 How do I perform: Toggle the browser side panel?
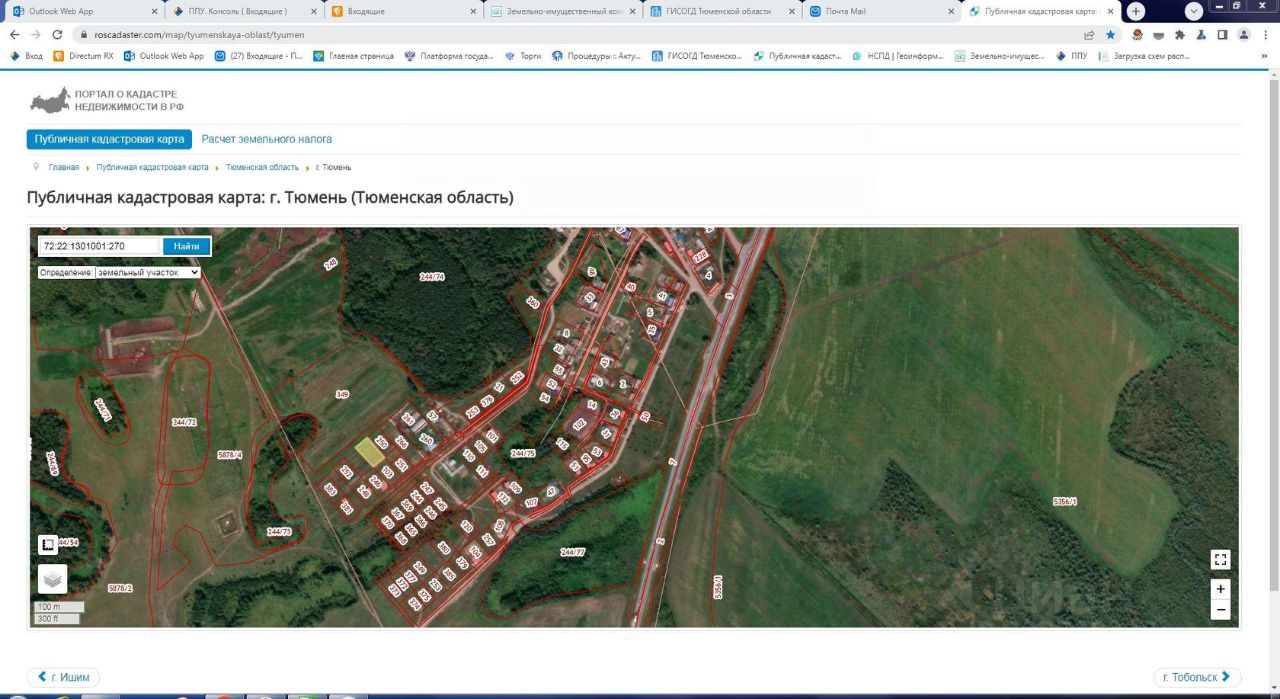[1222, 34]
